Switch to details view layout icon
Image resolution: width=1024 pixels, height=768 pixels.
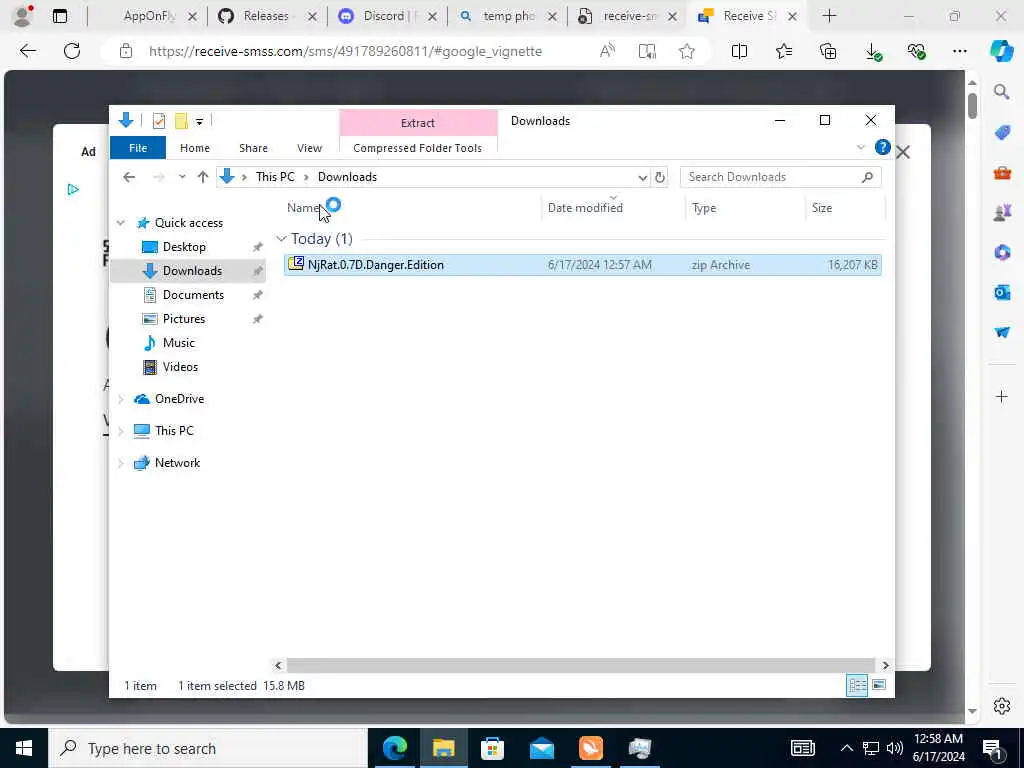pyautogui.click(x=857, y=685)
